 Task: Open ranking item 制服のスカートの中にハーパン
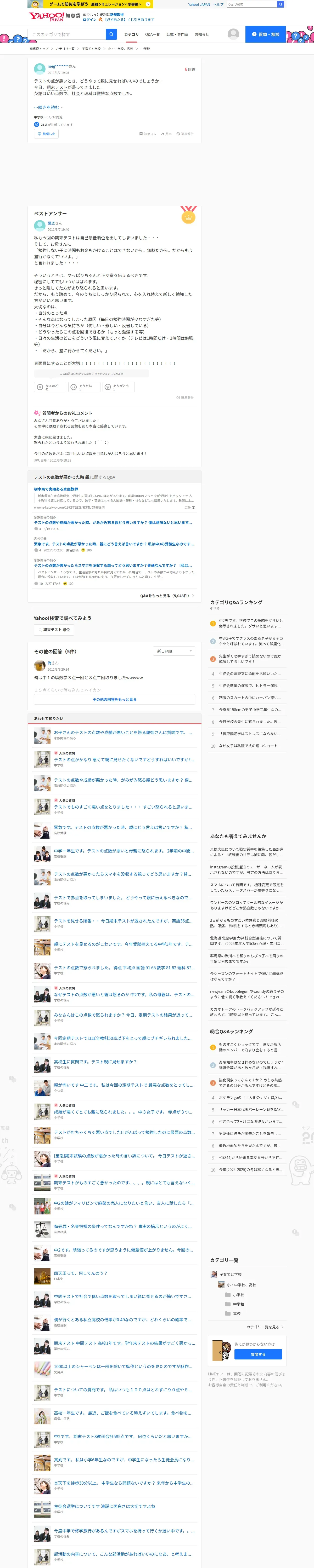point(250,697)
